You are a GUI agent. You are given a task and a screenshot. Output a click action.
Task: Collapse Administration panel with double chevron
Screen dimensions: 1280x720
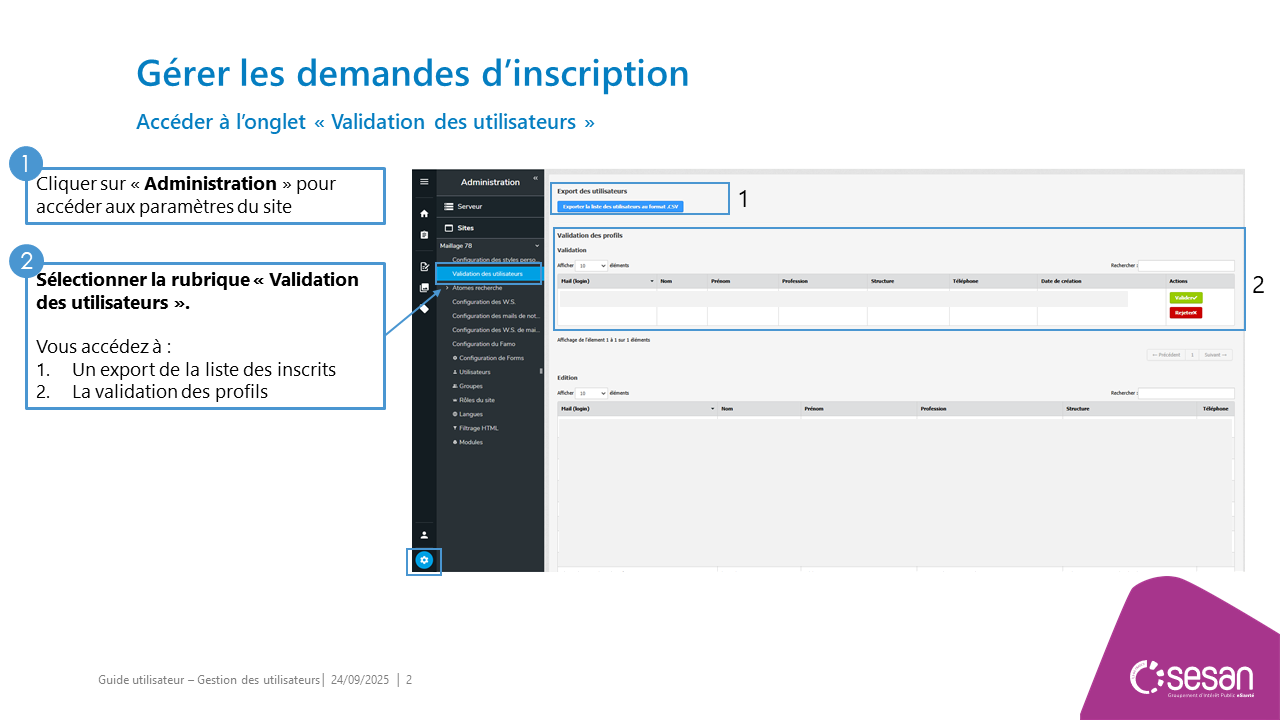535,178
